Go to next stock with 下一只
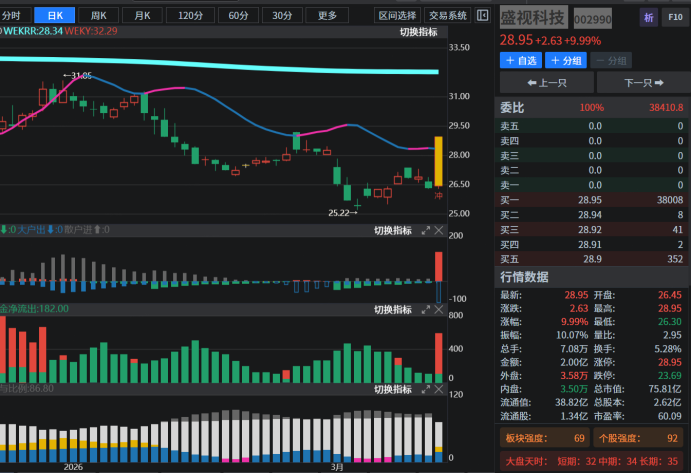691x474 pixels. point(643,83)
